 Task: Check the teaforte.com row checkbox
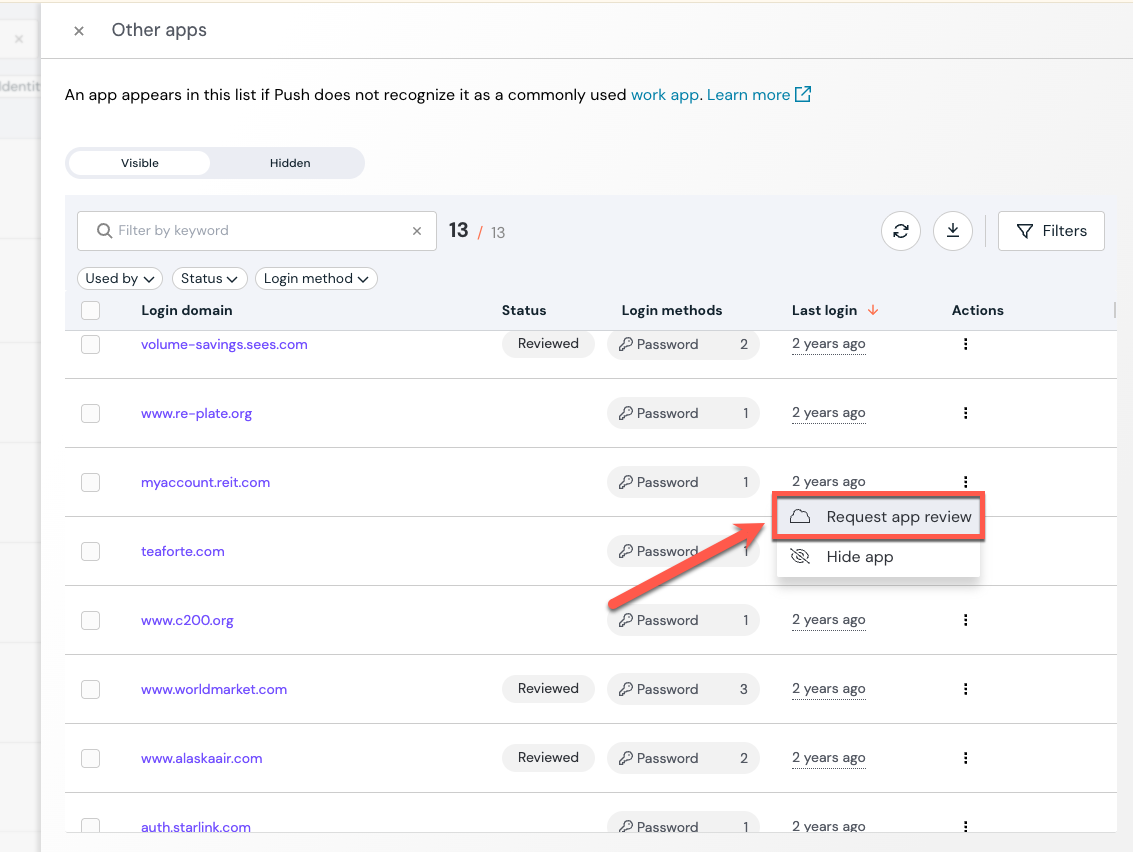pos(90,551)
